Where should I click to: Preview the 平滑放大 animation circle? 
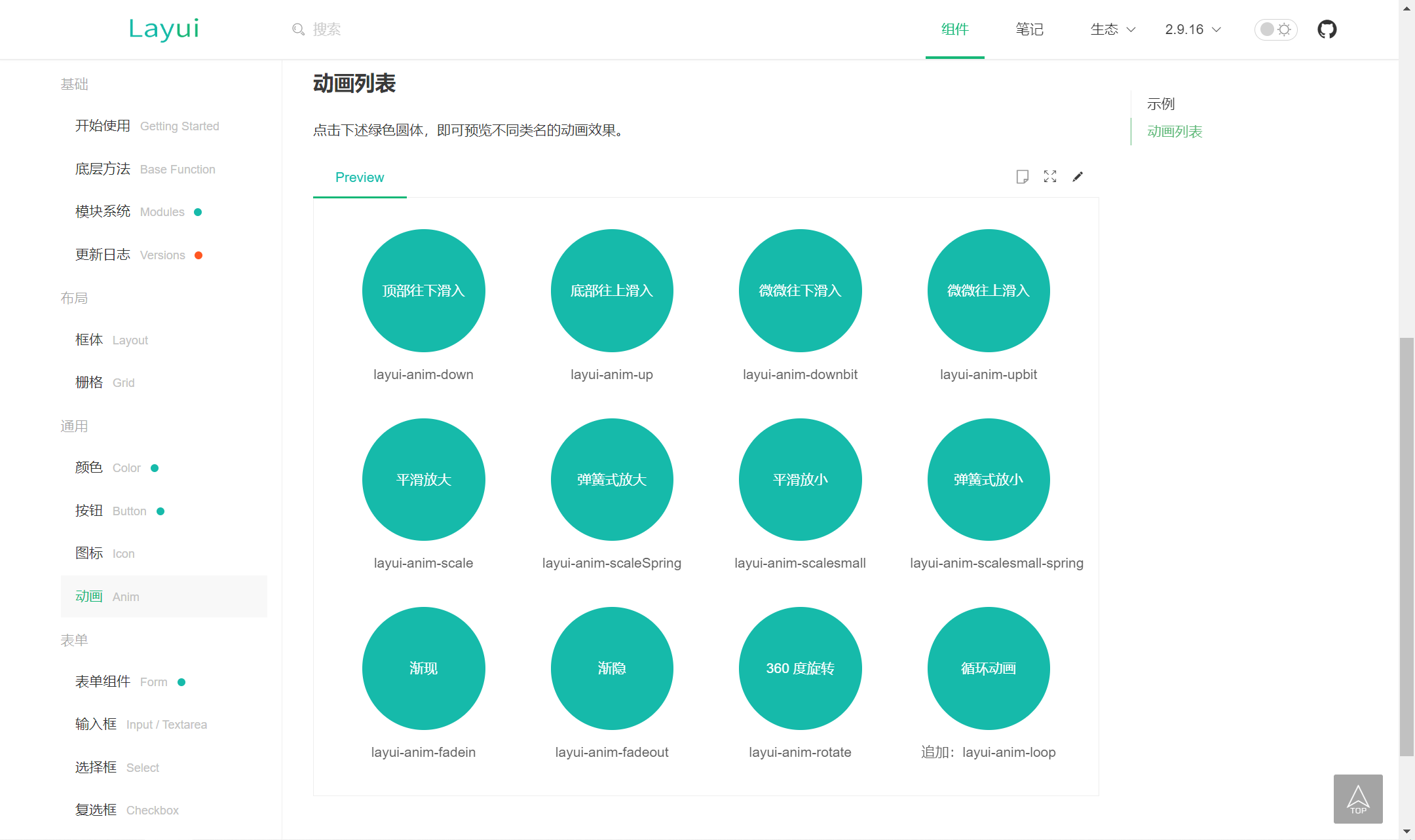coord(423,479)
